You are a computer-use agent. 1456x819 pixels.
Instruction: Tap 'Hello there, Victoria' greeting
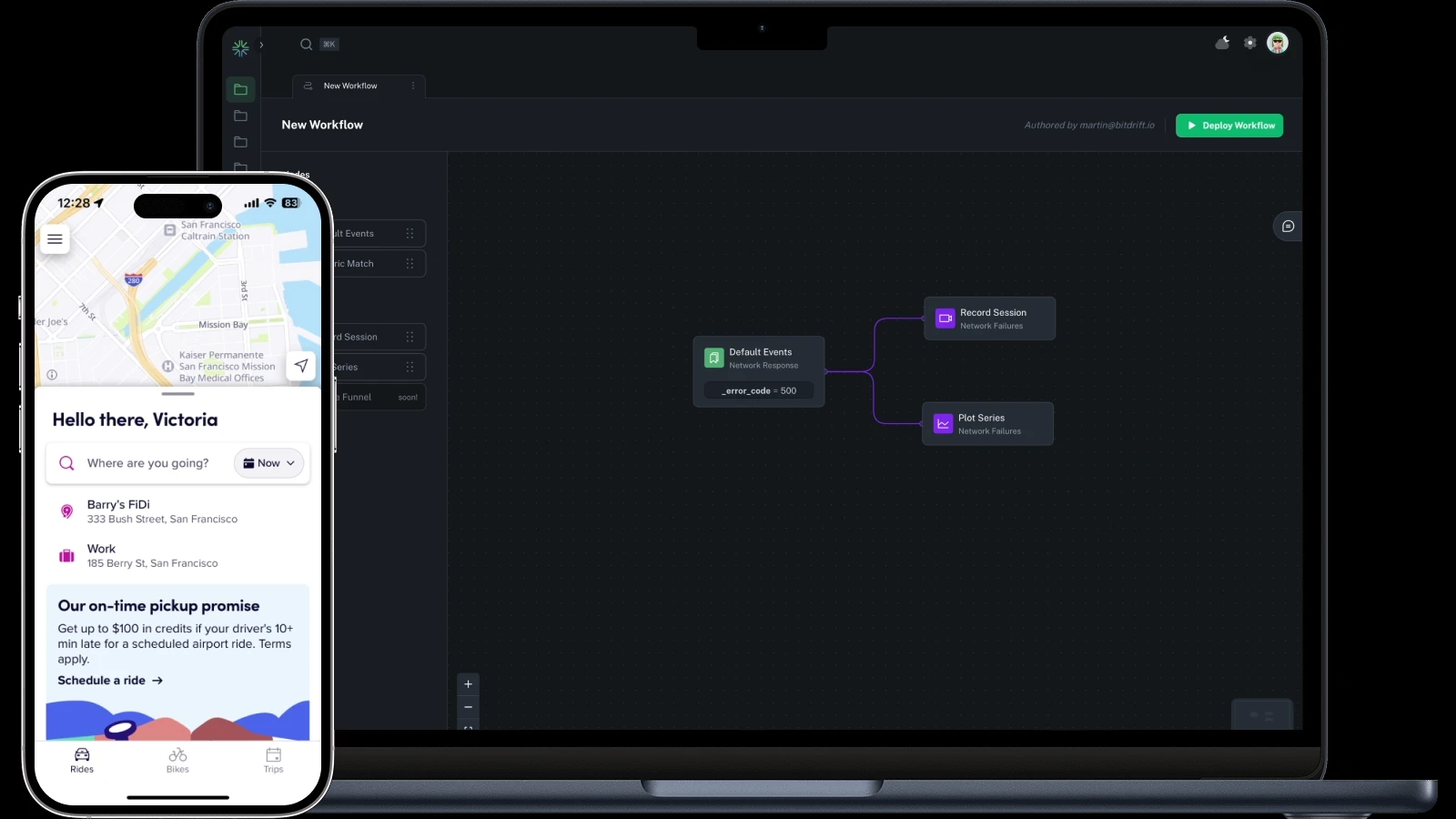pos(135,420)
